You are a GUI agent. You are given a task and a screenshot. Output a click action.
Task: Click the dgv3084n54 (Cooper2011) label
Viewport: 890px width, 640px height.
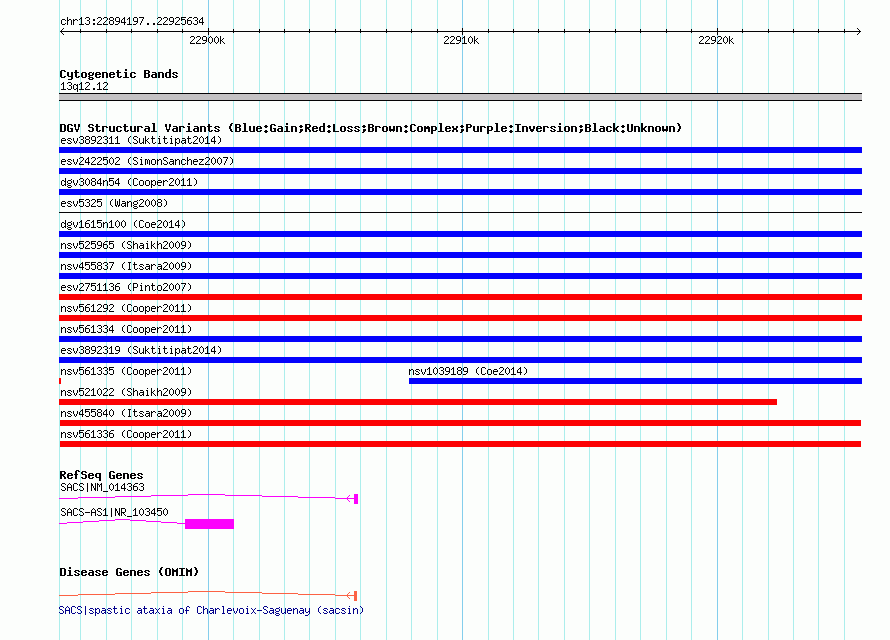coord(129,182)
